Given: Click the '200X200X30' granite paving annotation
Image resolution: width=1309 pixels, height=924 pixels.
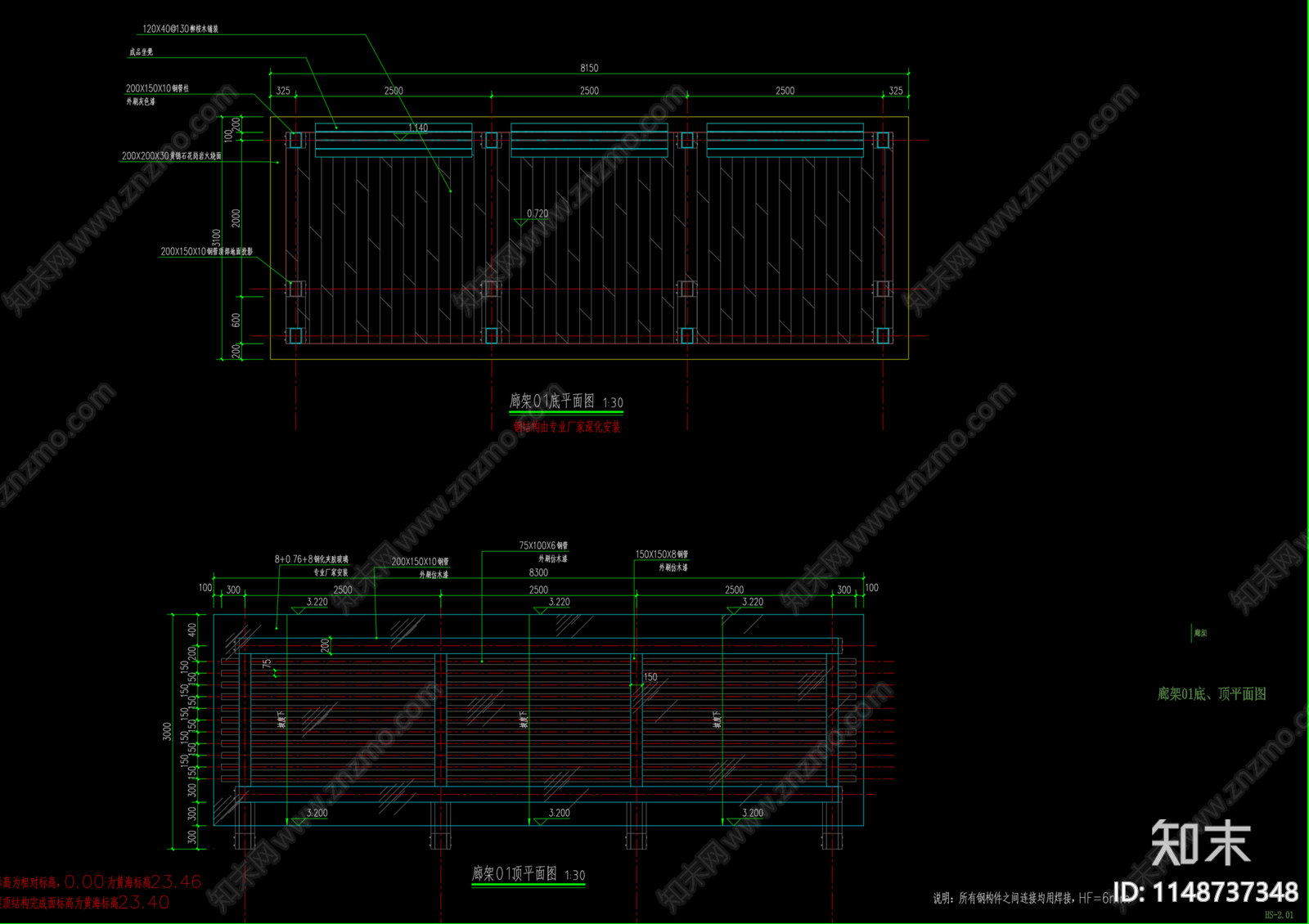Looking at the screenshot, I should (x=172, y=155).
